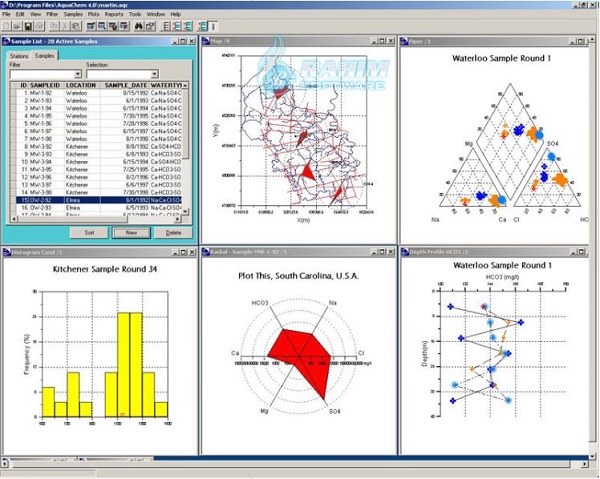
Task: Click the New file toolbar icon
Action: tap(7, 26)
